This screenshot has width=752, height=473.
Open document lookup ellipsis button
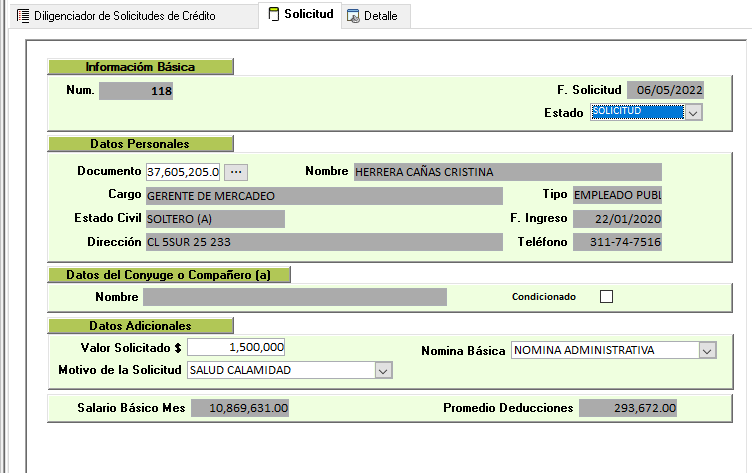pyautogui.click(x=234, y=172)
